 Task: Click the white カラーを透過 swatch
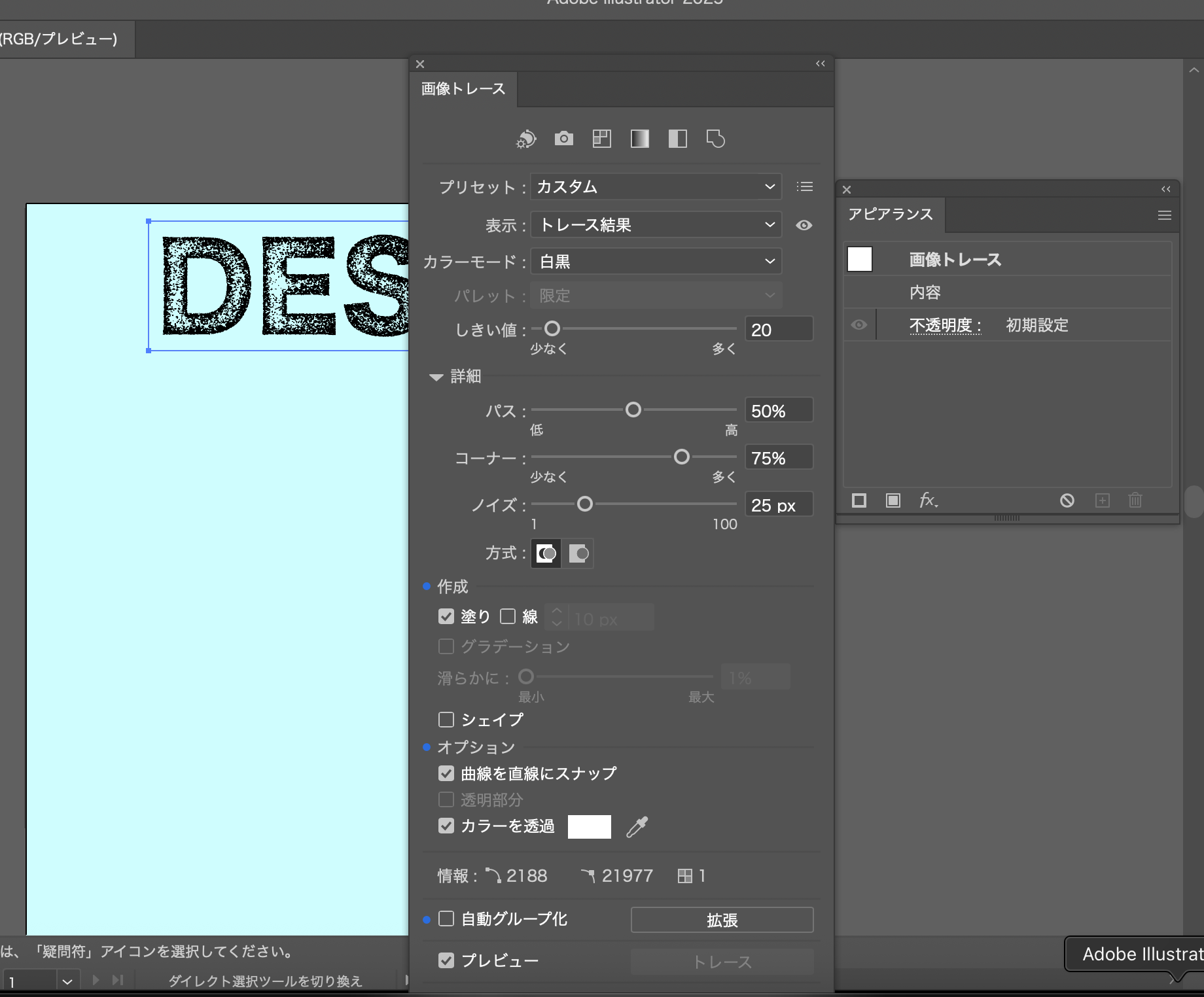[589, 827]
